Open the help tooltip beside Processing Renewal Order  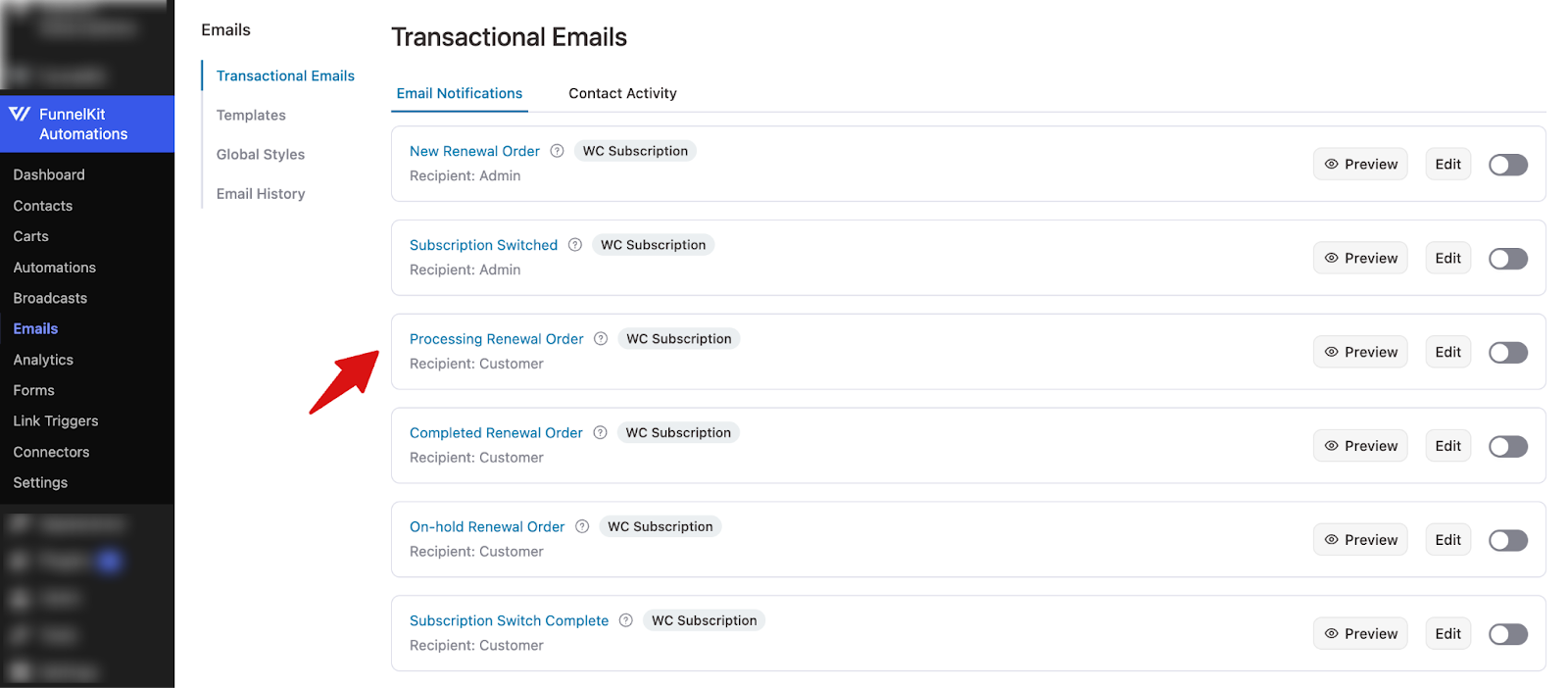click(x=601, y=338)
